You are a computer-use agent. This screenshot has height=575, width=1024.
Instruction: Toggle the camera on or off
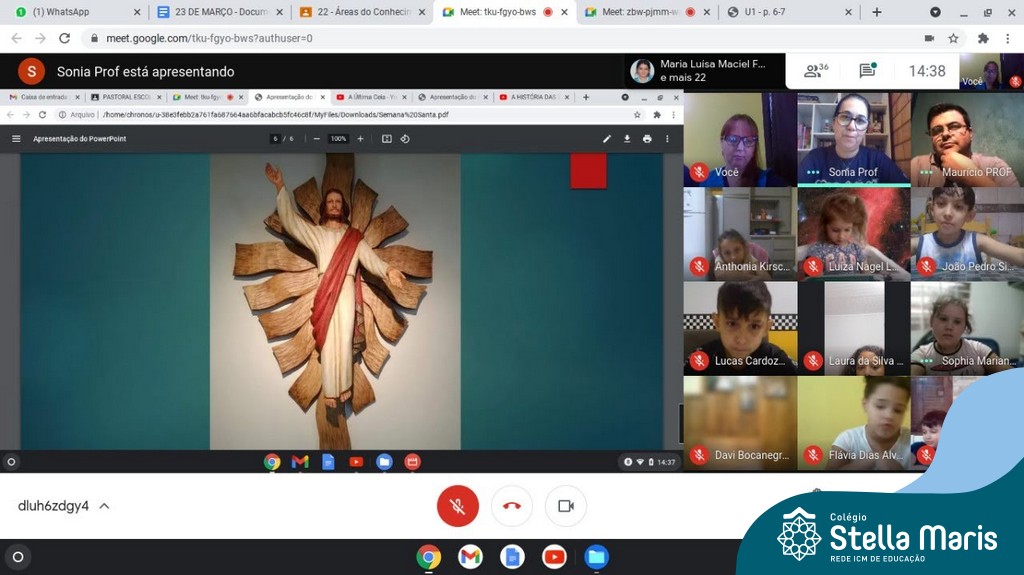pyautogui.click(x=566, y=506)
